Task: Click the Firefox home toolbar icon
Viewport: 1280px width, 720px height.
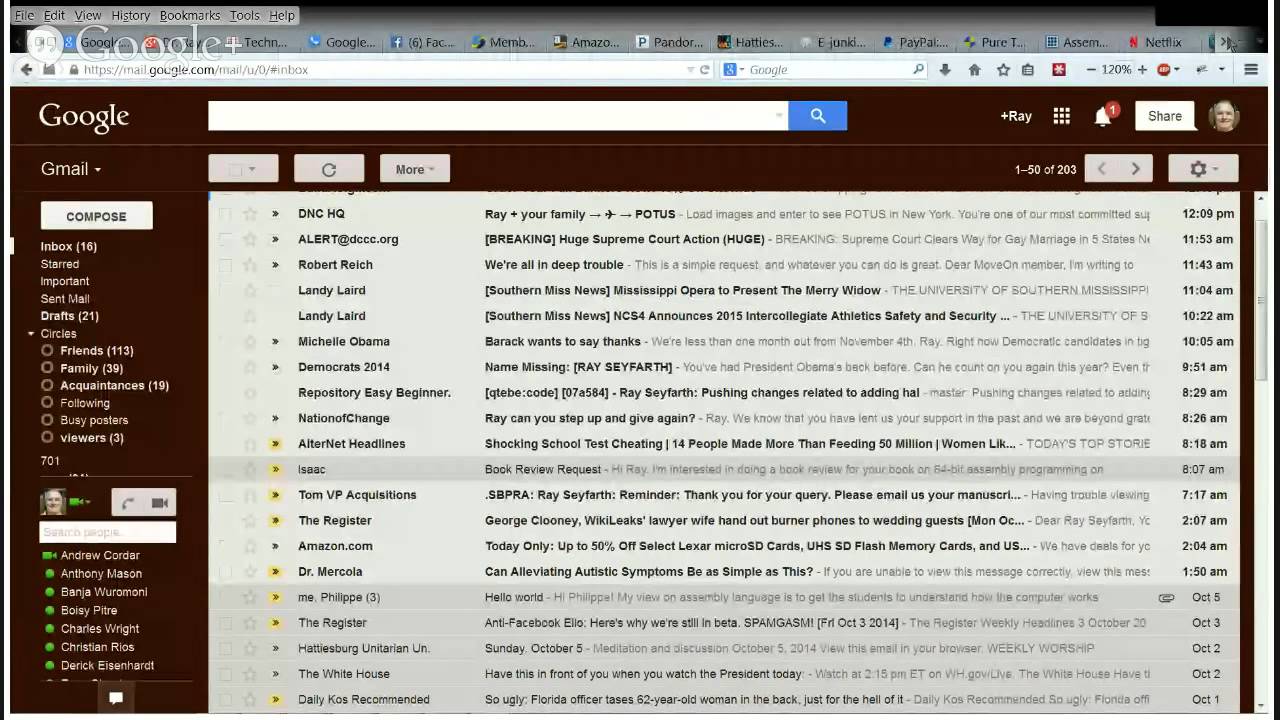Action: 974,70
